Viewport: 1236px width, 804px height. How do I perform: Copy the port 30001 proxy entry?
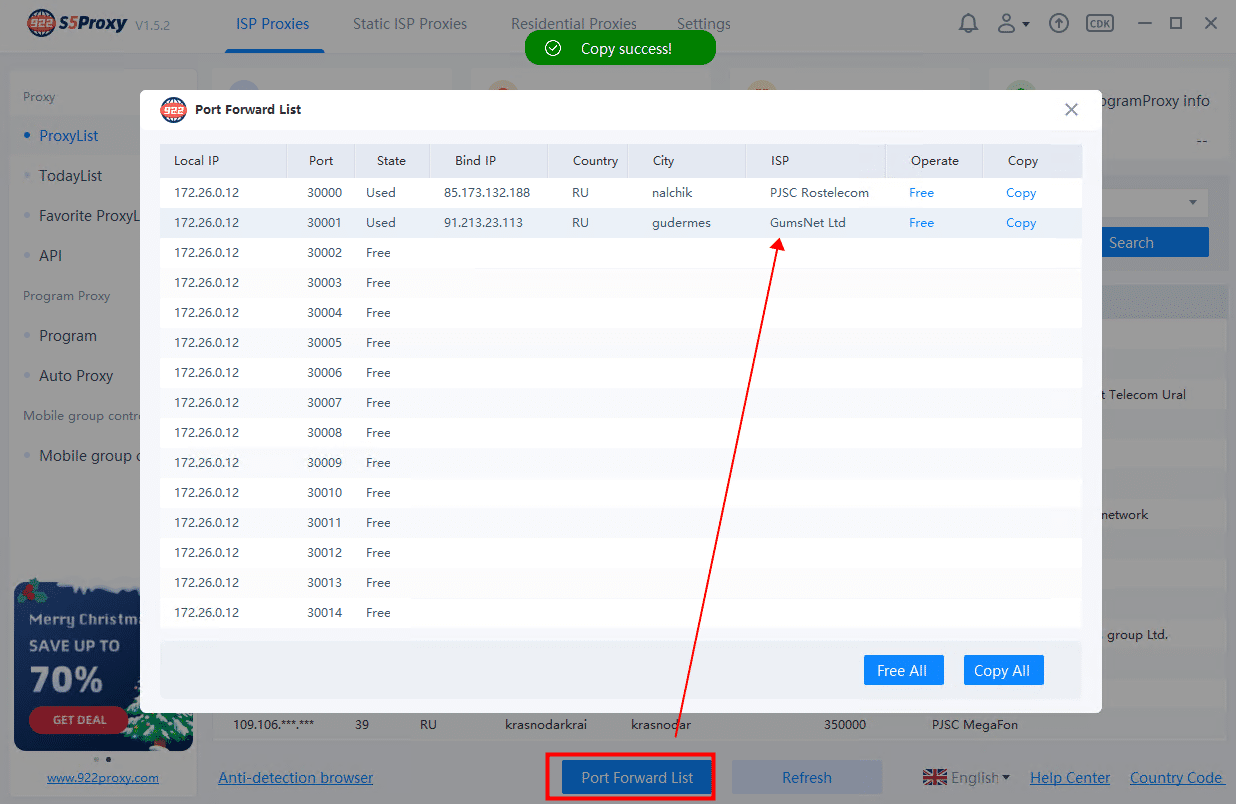[x=1020, y=223]
